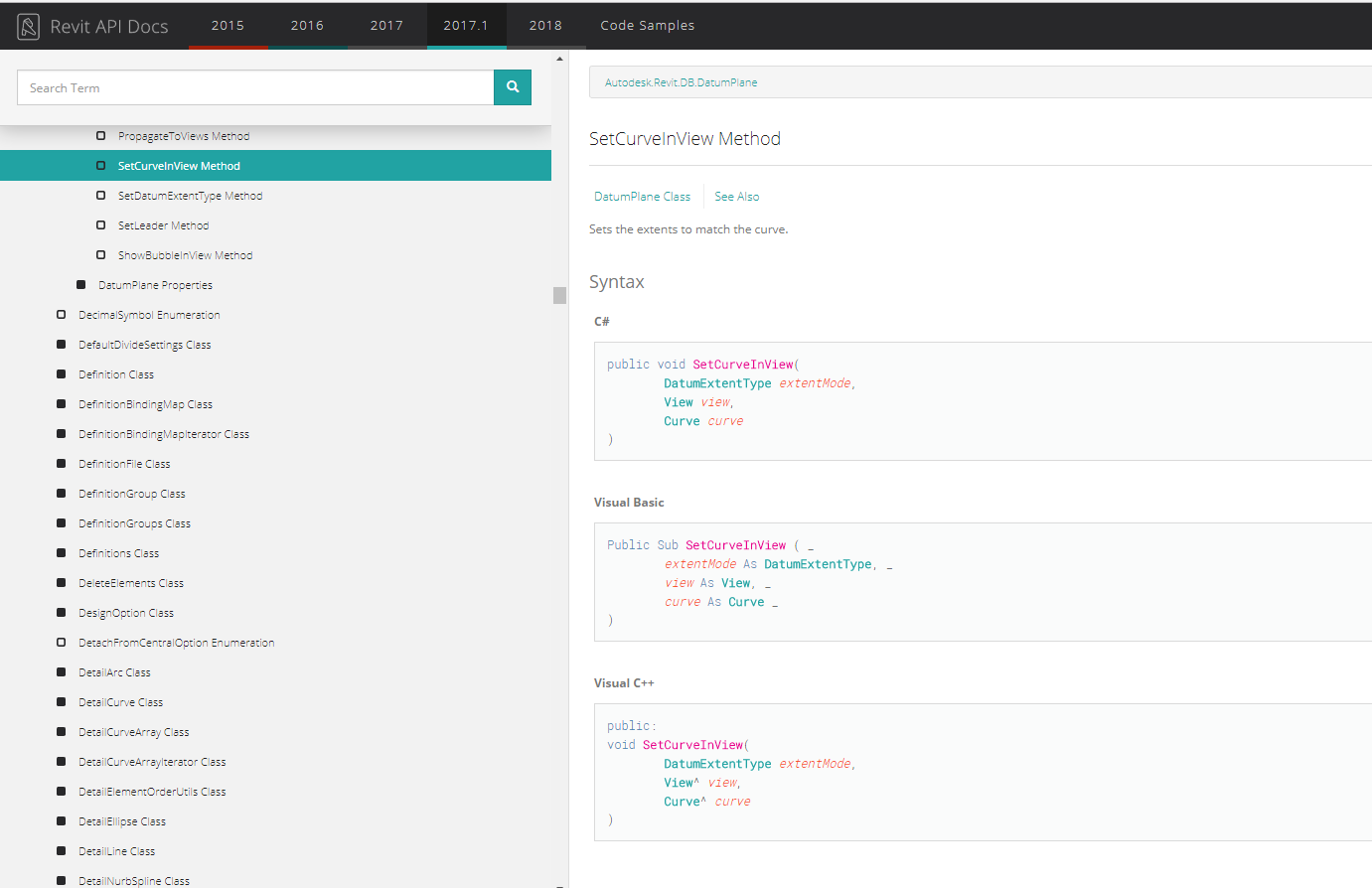Select DefinitionBindingMap Class in the tree
The height and width of the screenshot is (888, 1372).
pyautogui.click(x=145, y=404)
